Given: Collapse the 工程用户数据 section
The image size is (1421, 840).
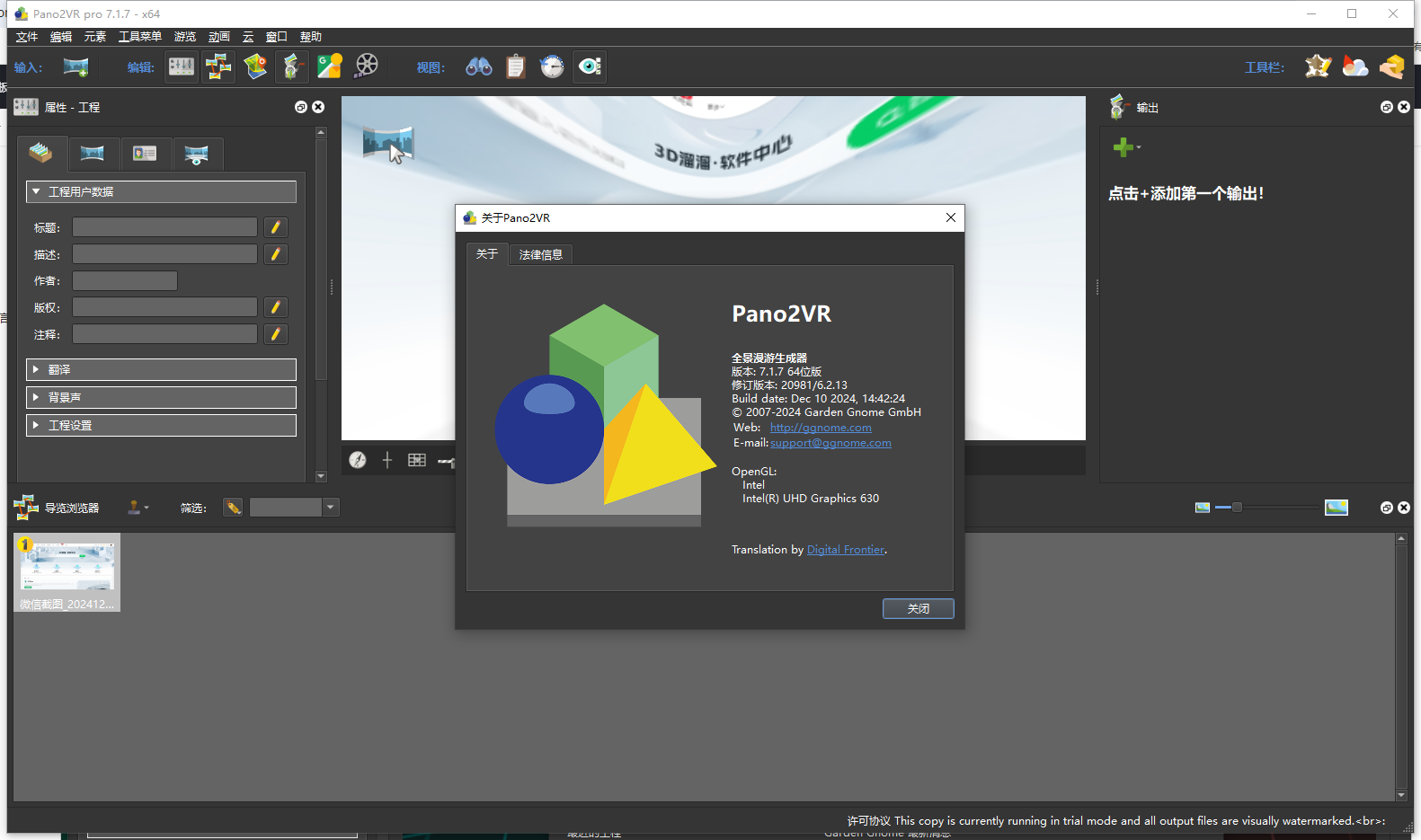Looking at the screenshot, I should coord(161,191).
